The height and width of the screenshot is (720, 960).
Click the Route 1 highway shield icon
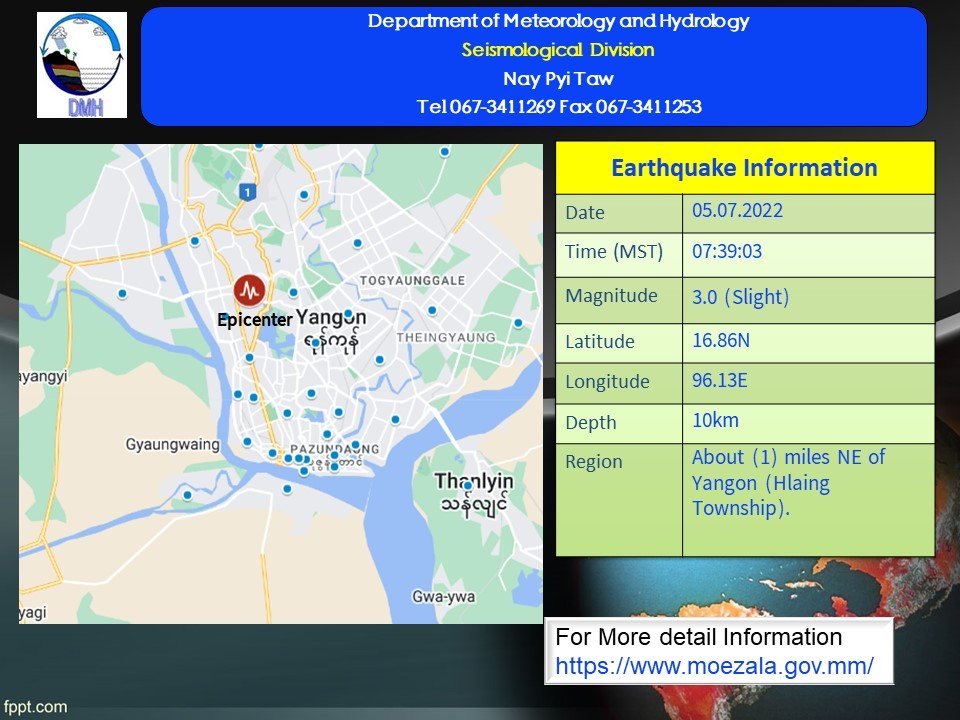point(246,191)
